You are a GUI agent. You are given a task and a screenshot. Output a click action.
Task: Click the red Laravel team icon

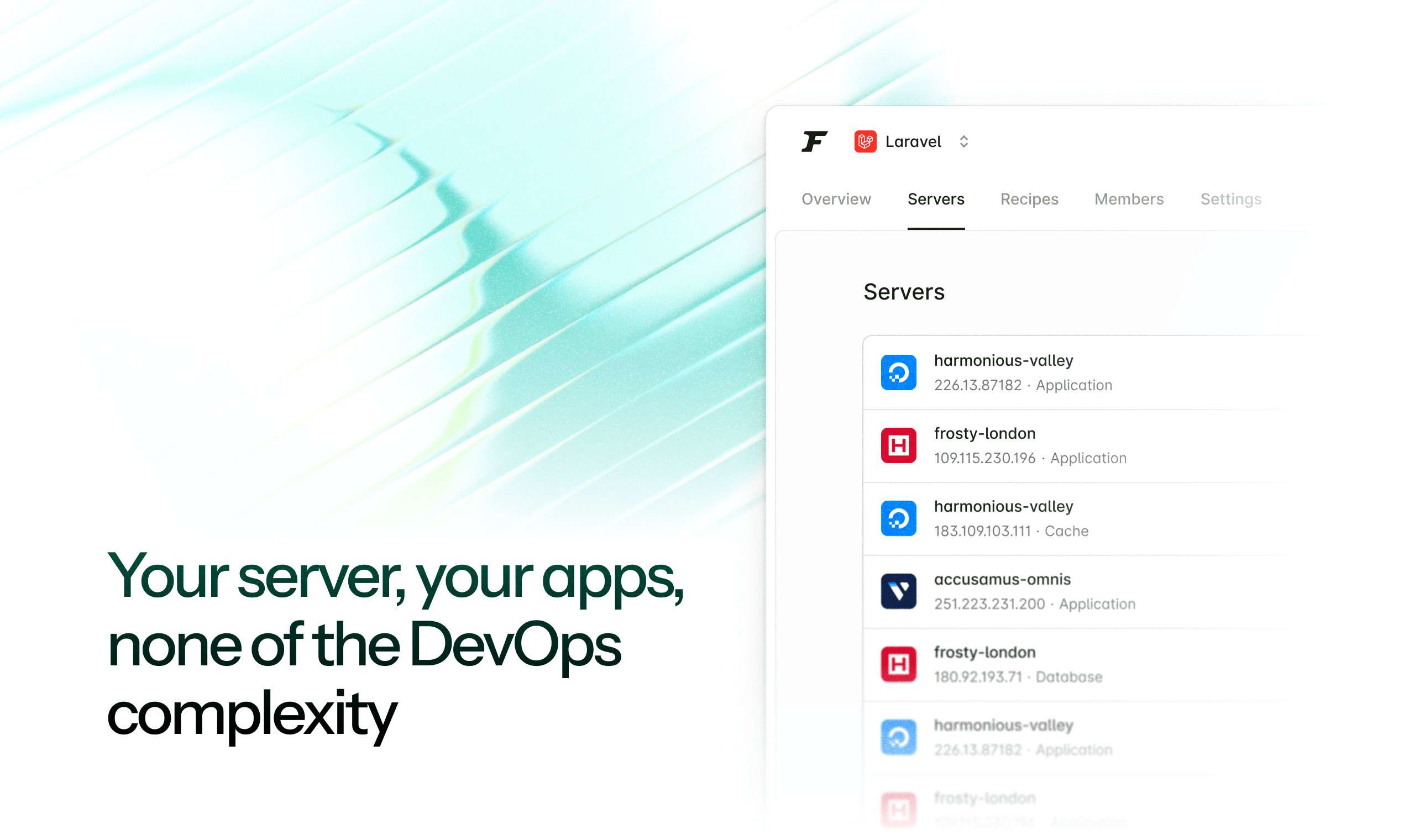(x=865, y=141)
